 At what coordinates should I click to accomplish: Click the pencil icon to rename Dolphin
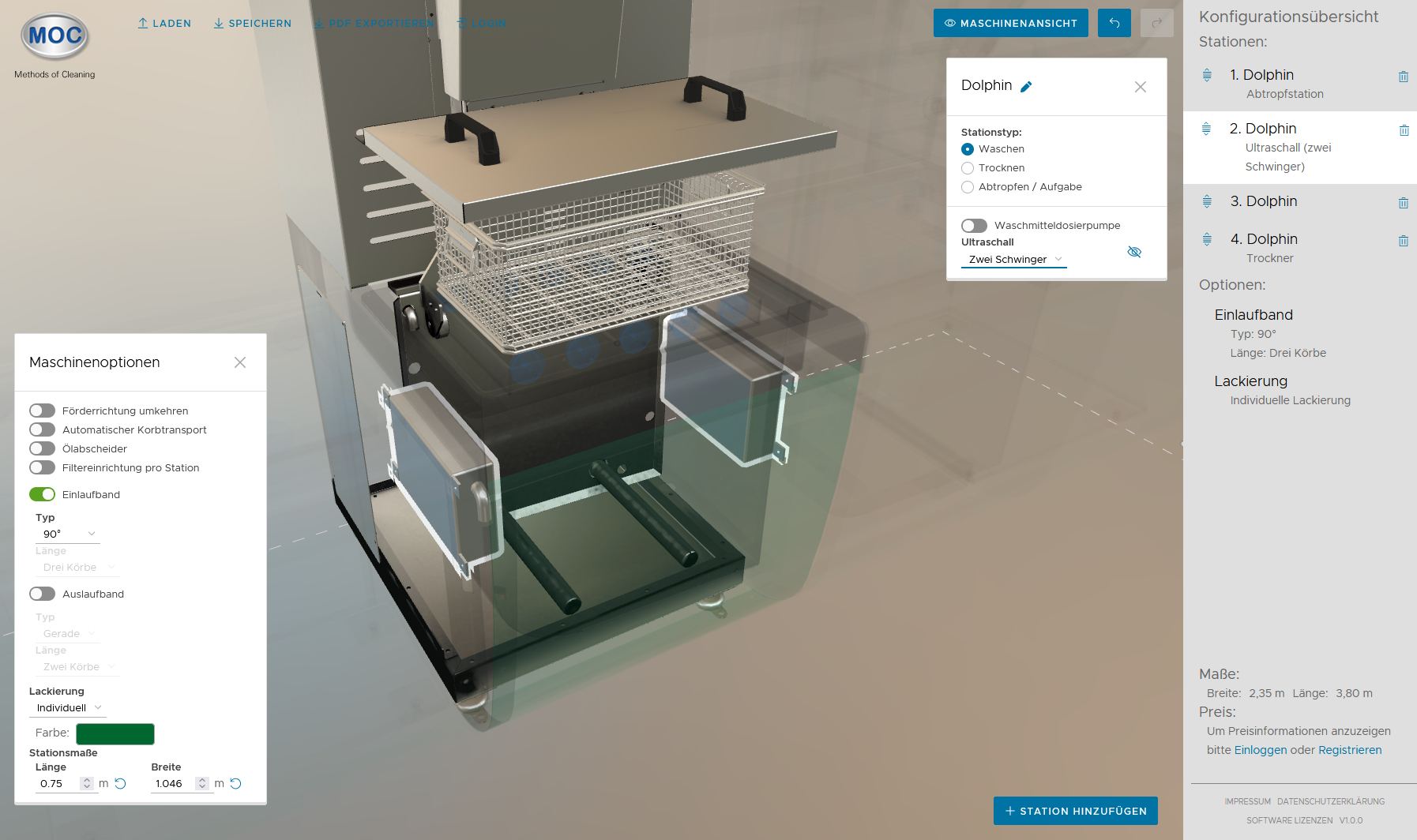[1026, 87]
